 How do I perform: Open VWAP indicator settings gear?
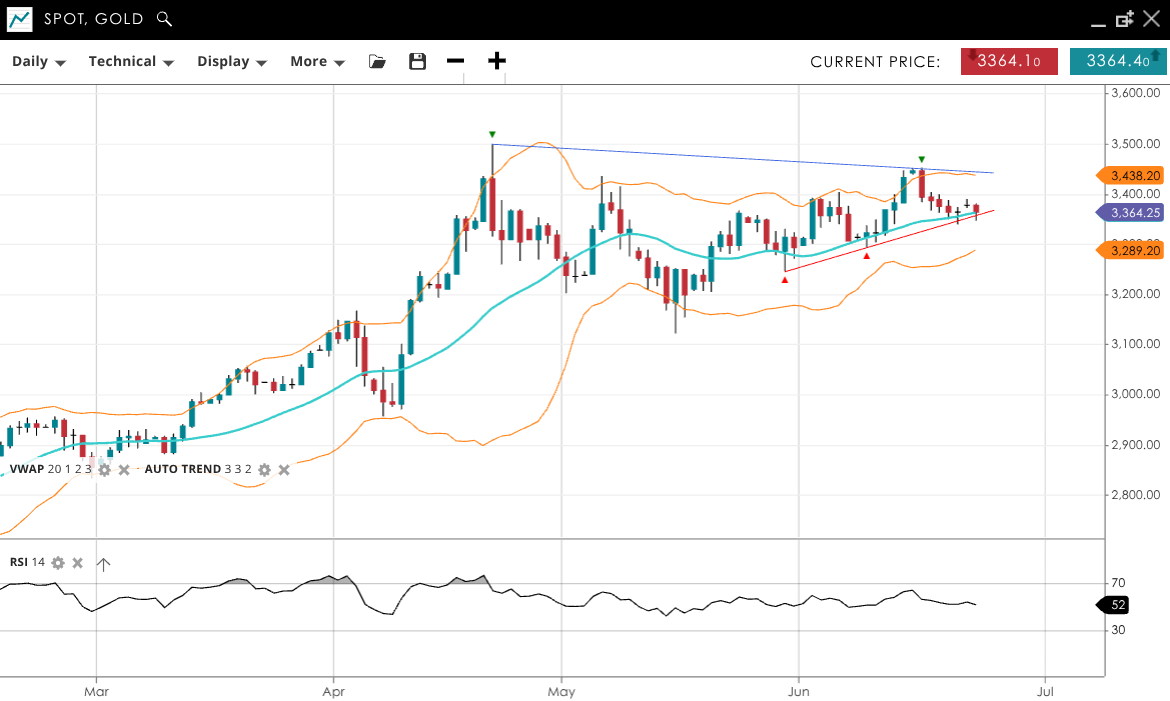click(x=104, y=469)
